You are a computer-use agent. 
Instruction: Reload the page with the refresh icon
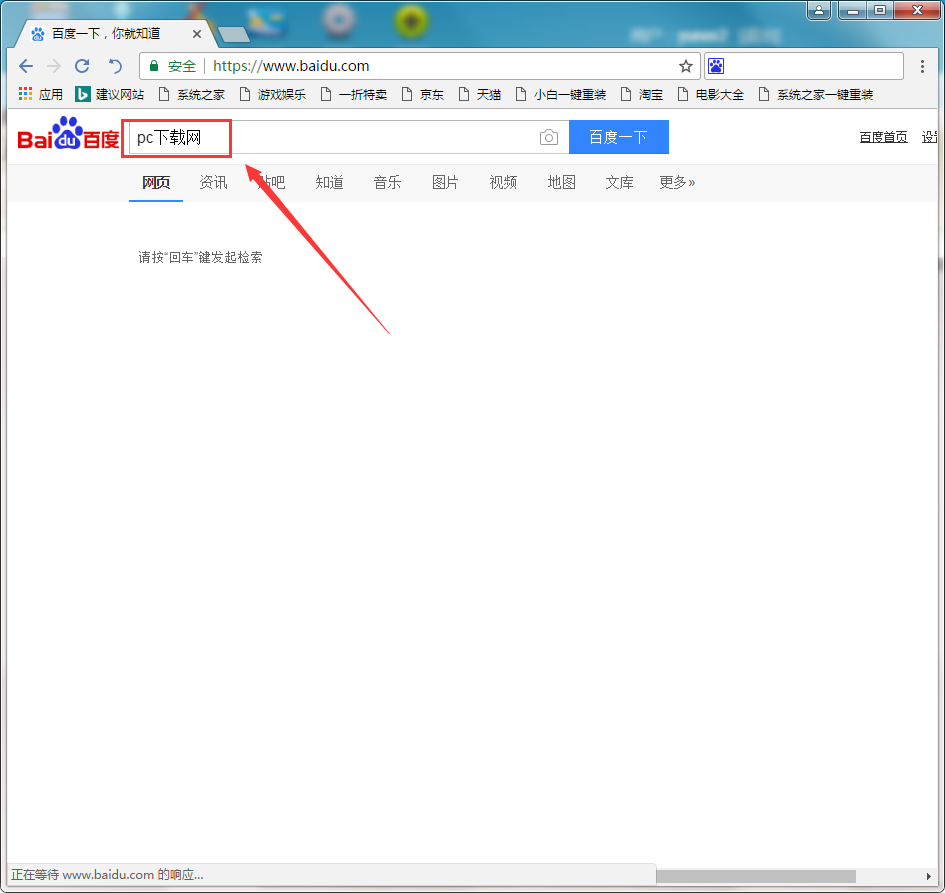coord(83,66)
